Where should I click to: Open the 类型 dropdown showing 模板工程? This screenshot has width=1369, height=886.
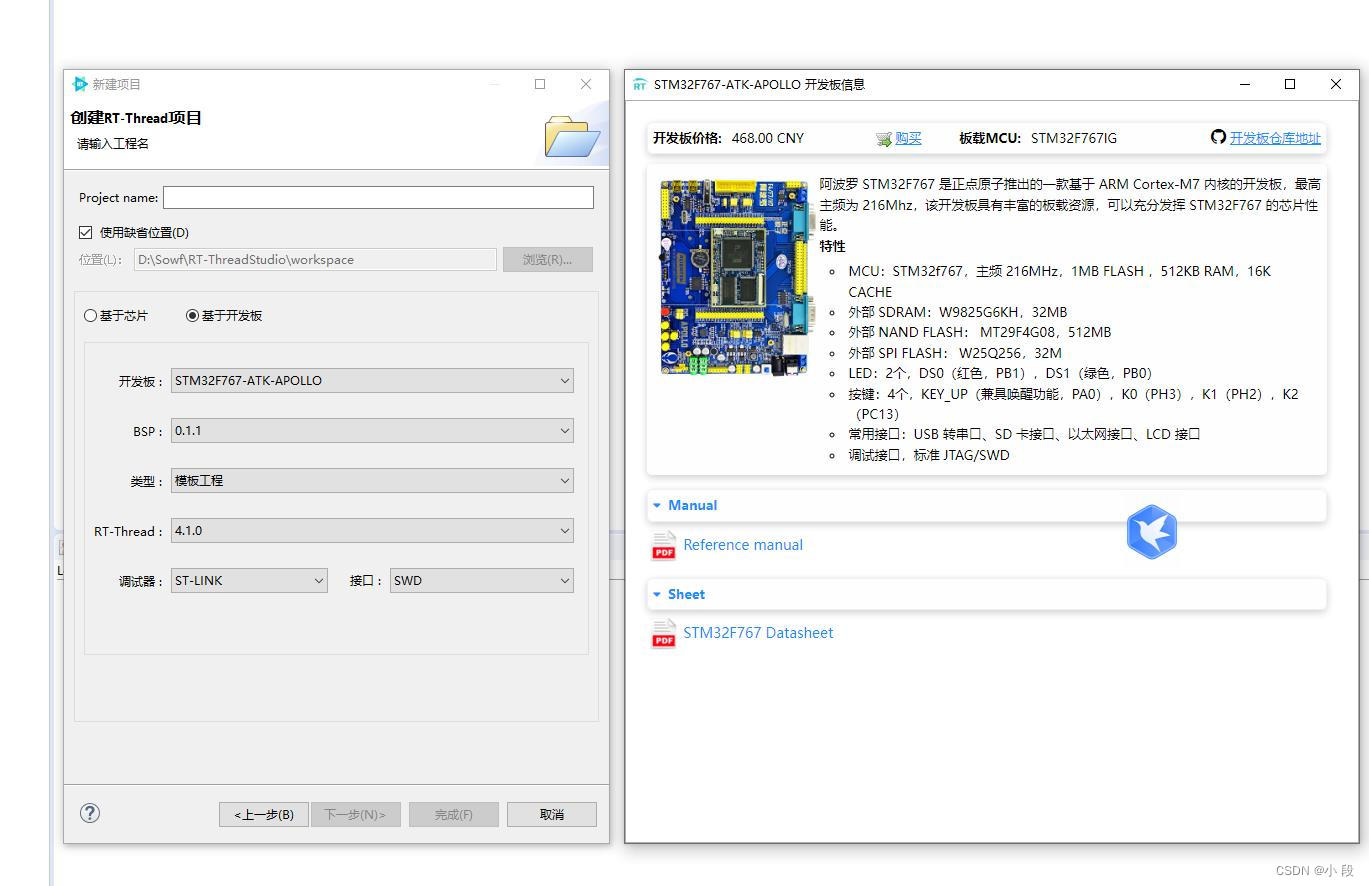(x=372, y=481)
